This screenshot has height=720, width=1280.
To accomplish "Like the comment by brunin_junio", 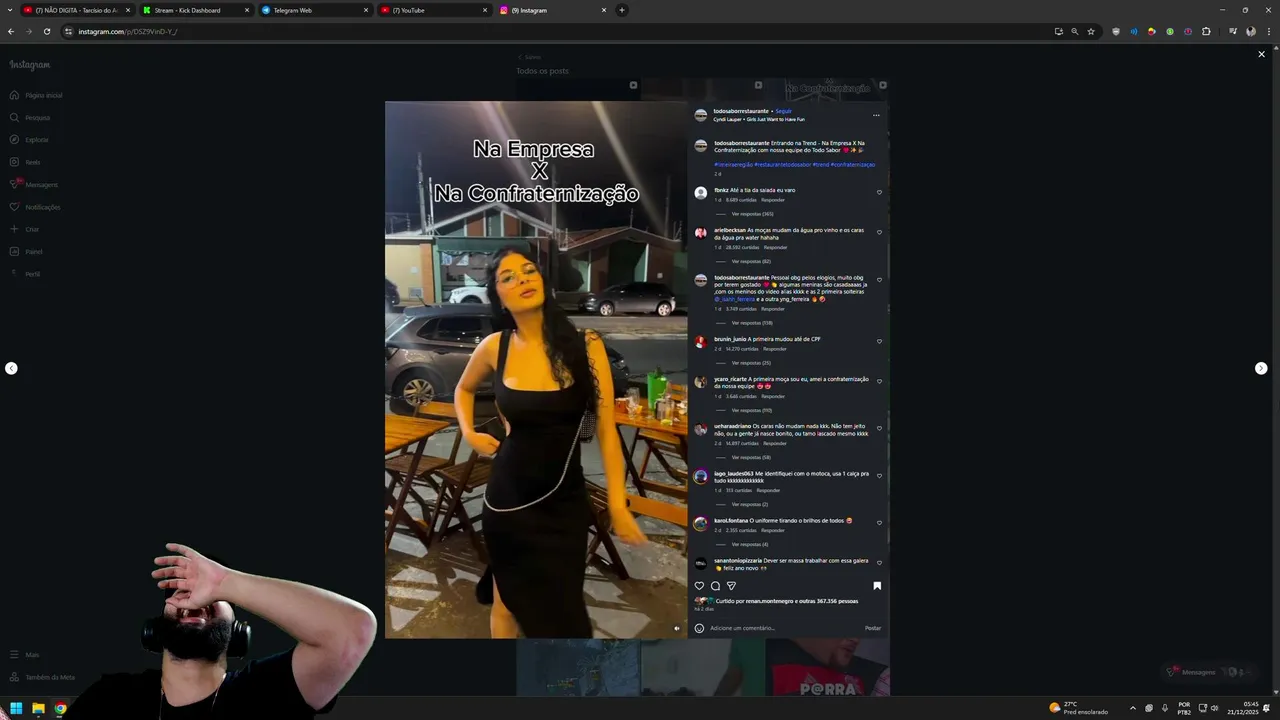I will point(879,341).
